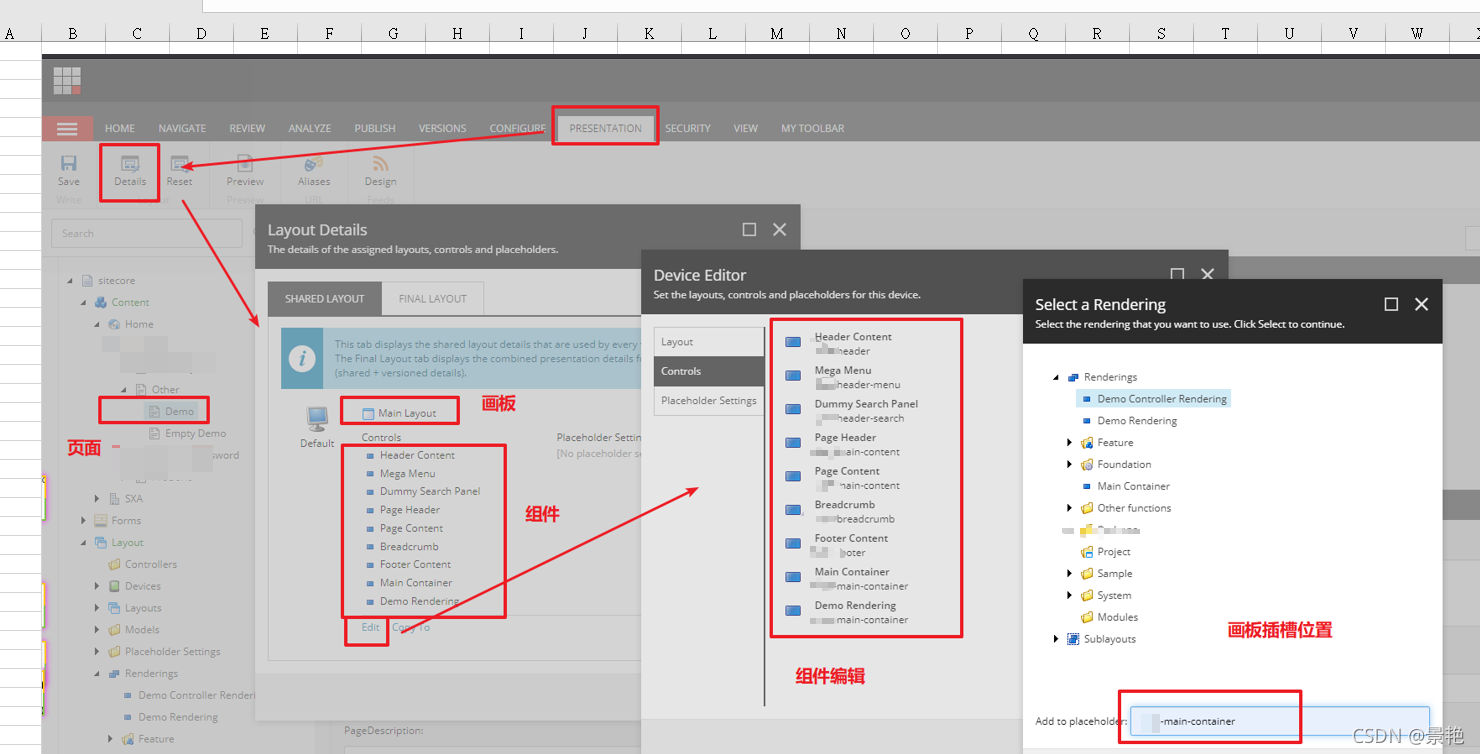Click the Default device monitor icon

(317, 419)
